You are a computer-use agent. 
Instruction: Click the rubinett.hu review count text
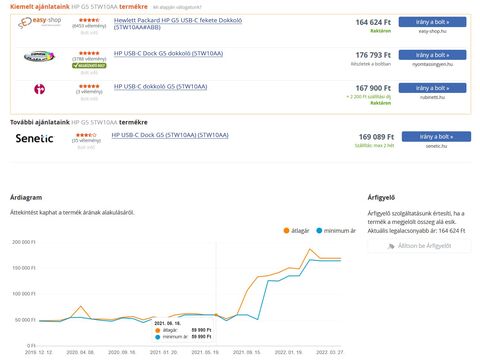89,92
